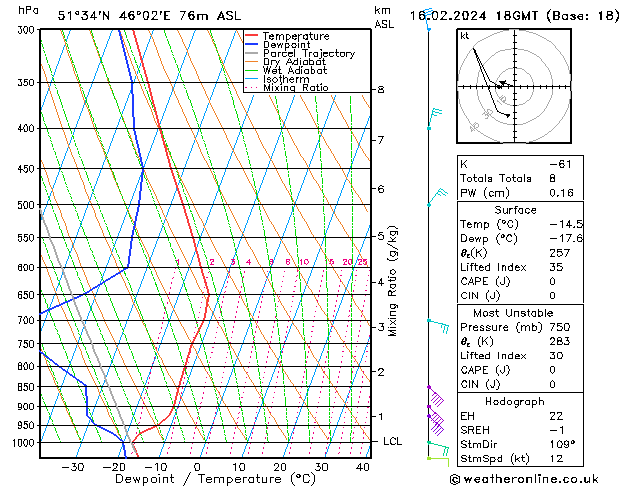Click the 'Hodograph' section heading

click(515, 402)
